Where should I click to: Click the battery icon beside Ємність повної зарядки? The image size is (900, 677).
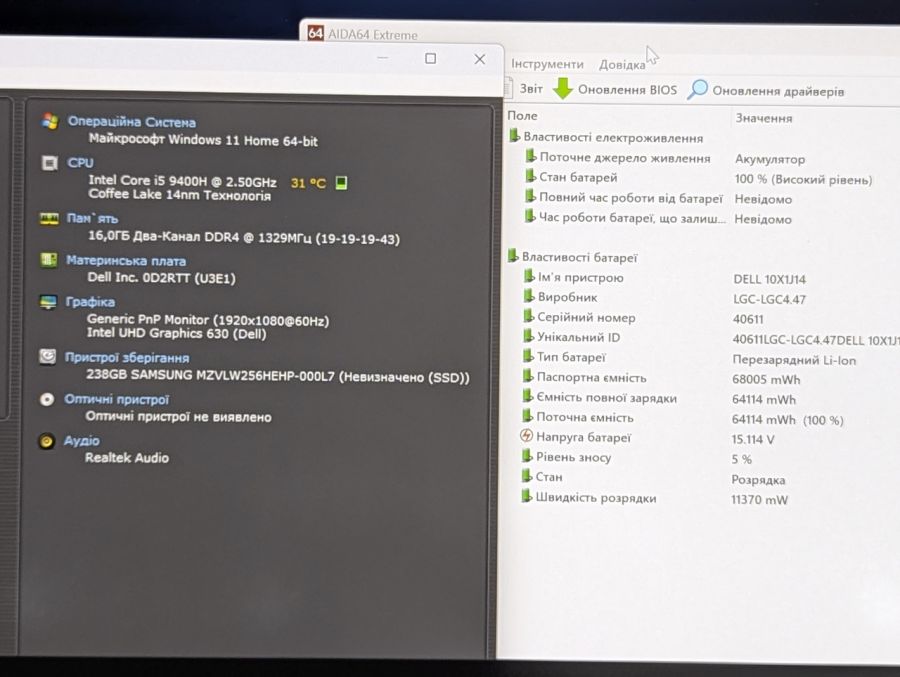pos(528,396)
